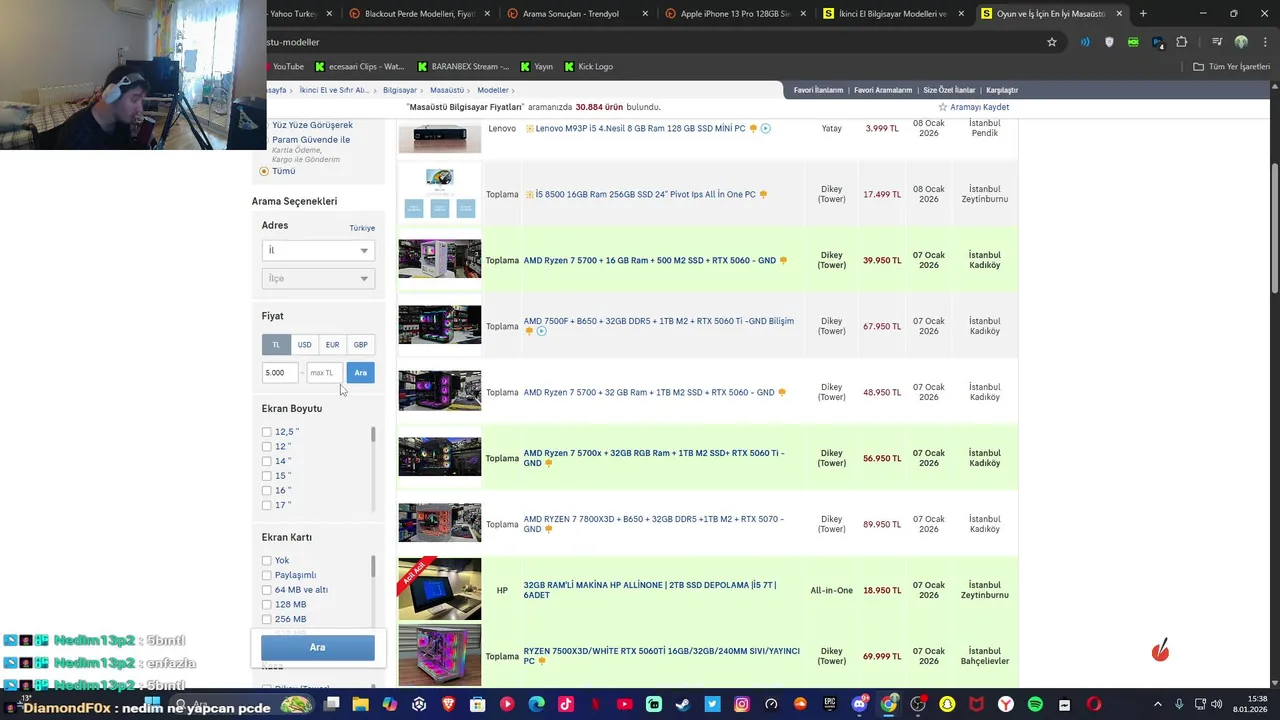This screenshot has height=720, width=1280.
Task: Check the 14" screen size option
Action: (x=266, y=461)
